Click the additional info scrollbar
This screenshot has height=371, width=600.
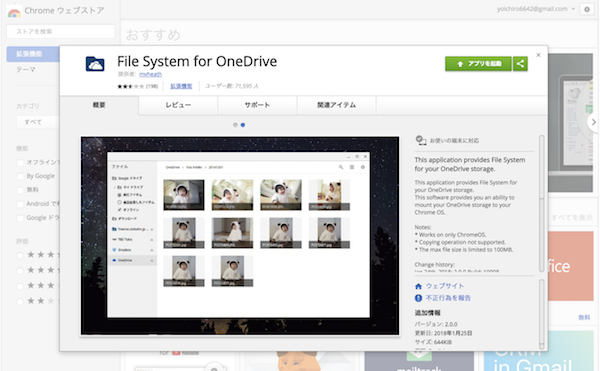(x=541, y=314)
